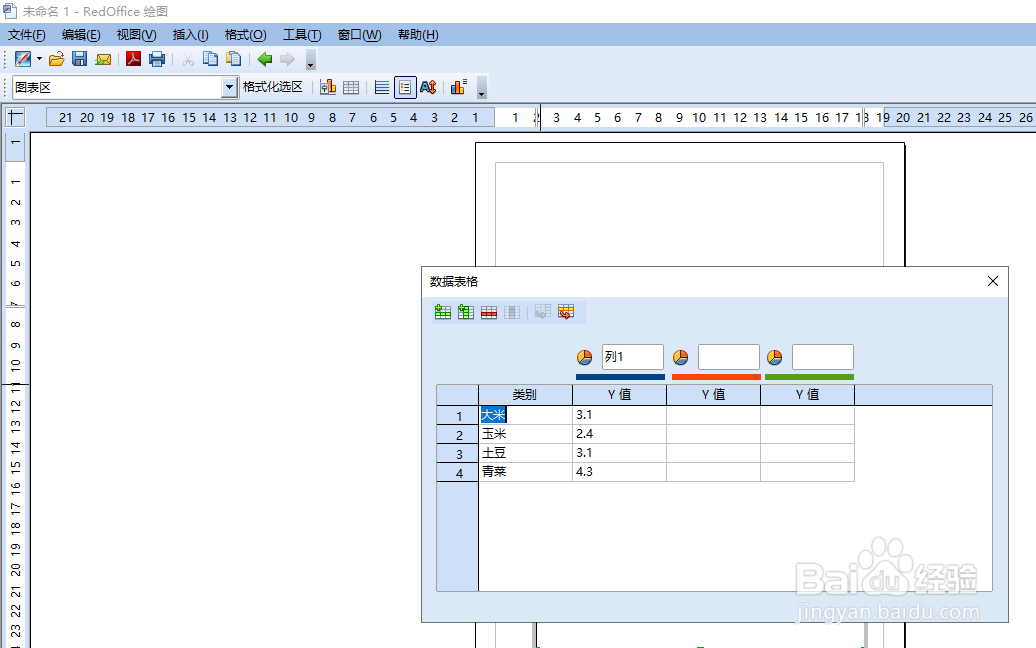Click the first Y 值 column header
The width and height of the screenshot is (1036, 648).
tap(620, 395)
